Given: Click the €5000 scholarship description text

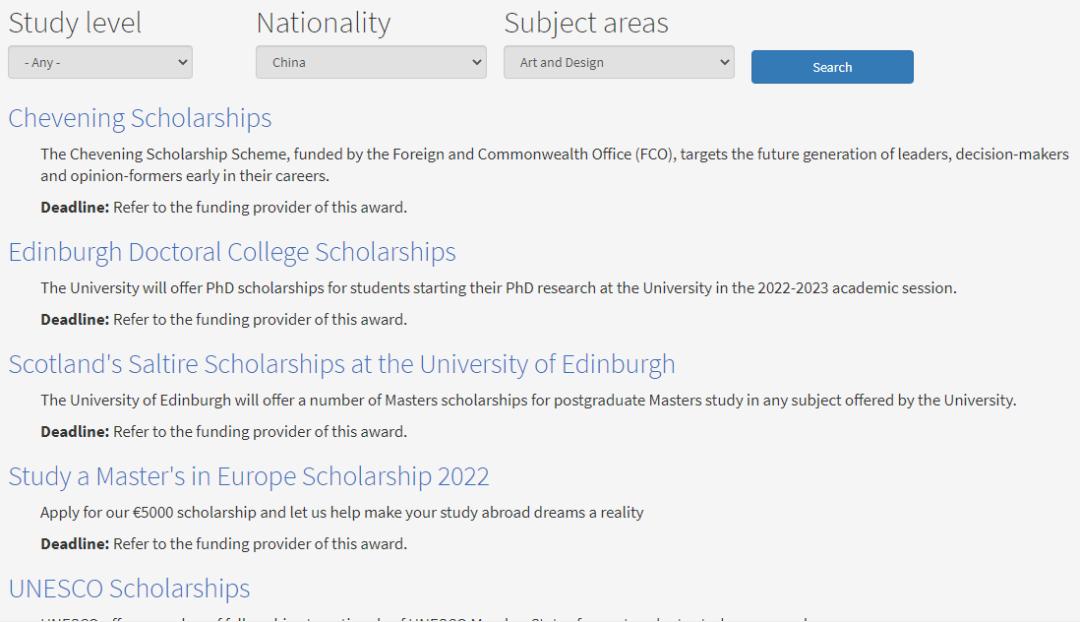Looking at the screenshot, I should 342,512.
